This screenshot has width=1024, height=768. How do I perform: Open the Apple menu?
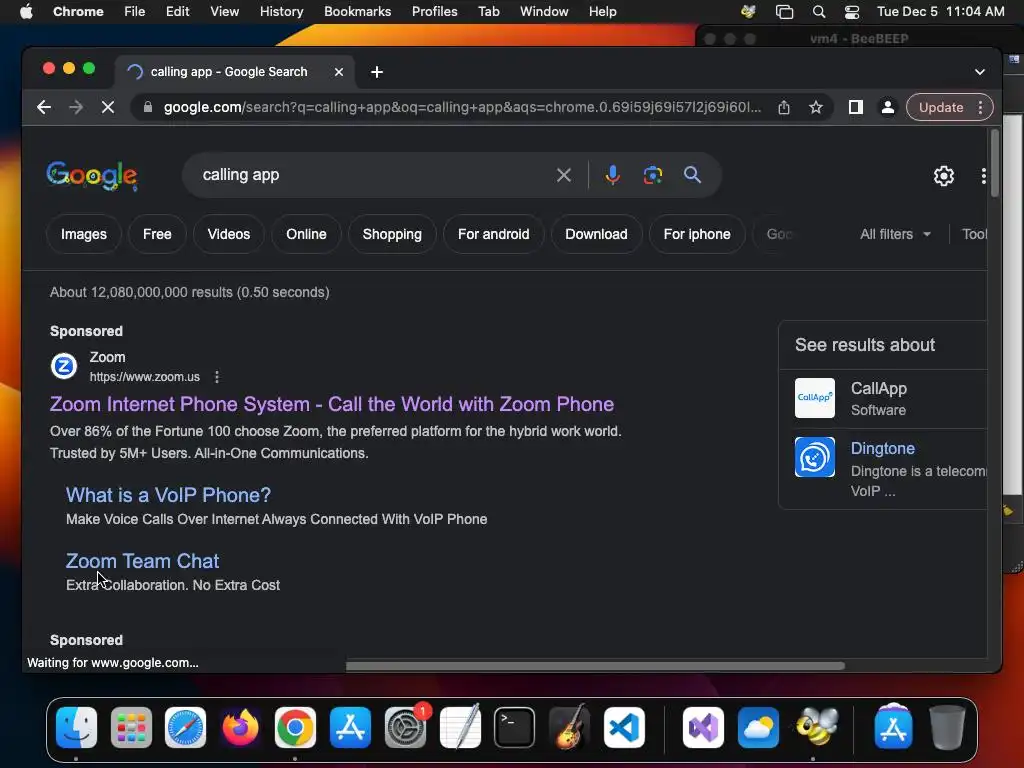click(26, 12)
